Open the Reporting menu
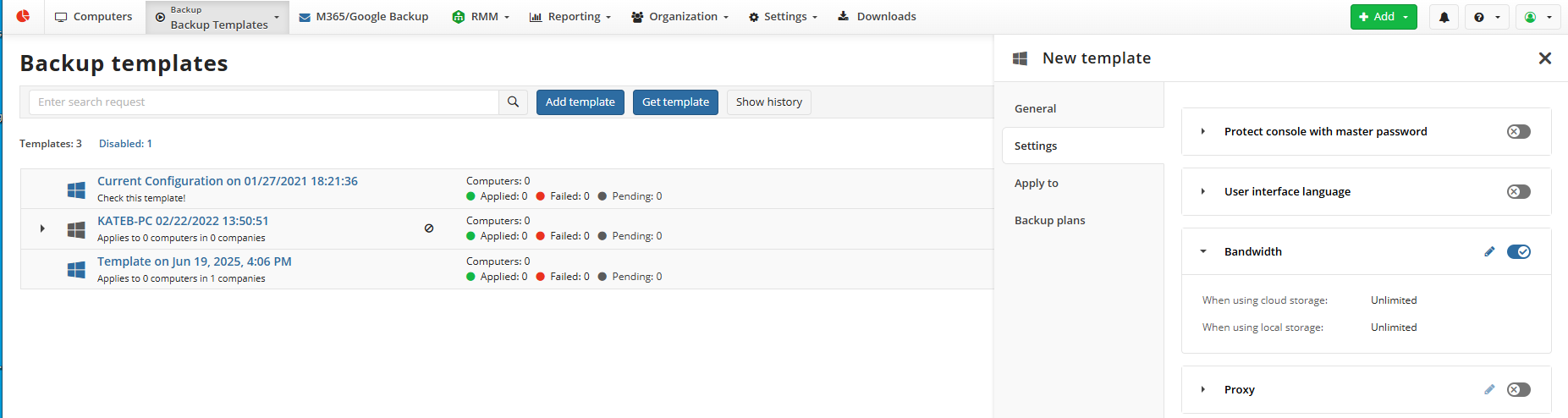Image resolution: width=1568 pixels, height=418 pixels. 569,16
